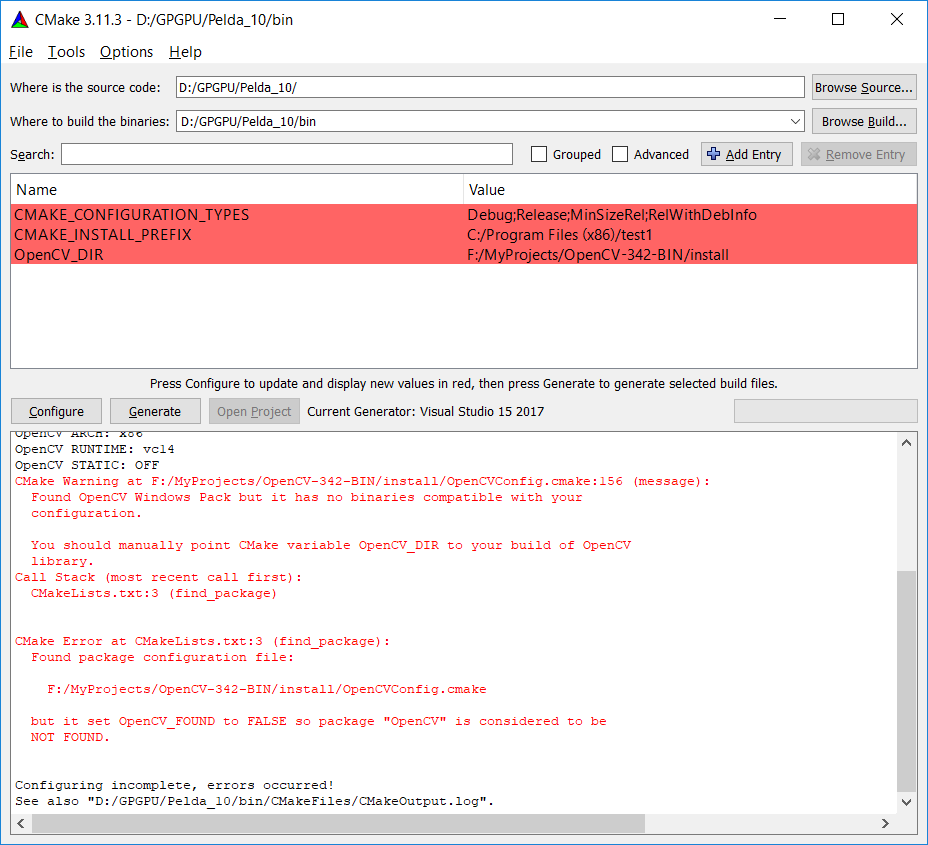This screenshot has height=845, width=928.
Task: Click the horizontal scrollbar thumb in output log
Action: pyautogui.click(x=337, y=823)
